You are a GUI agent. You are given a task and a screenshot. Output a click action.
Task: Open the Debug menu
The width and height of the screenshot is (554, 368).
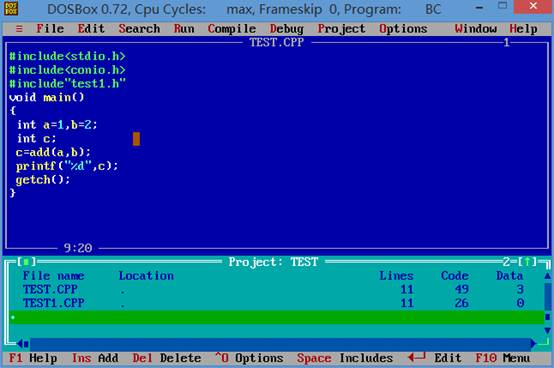[287, 29]
